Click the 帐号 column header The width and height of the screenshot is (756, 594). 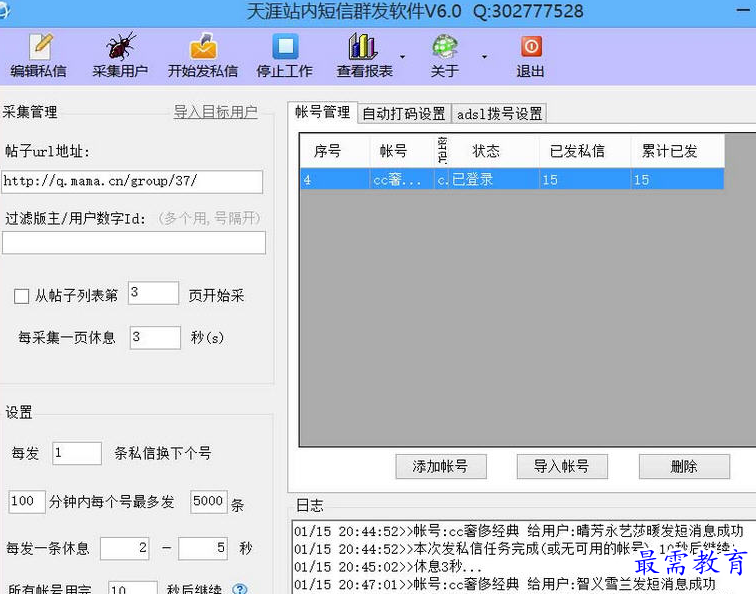point(402,151)
